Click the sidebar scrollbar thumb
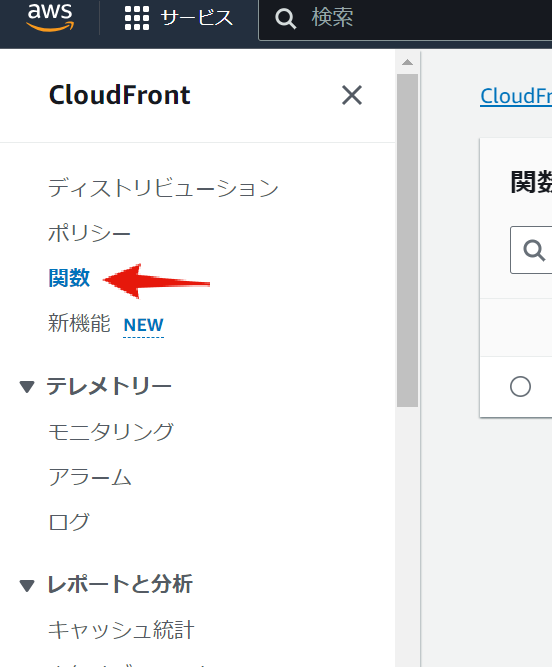 tap(407, 240)
